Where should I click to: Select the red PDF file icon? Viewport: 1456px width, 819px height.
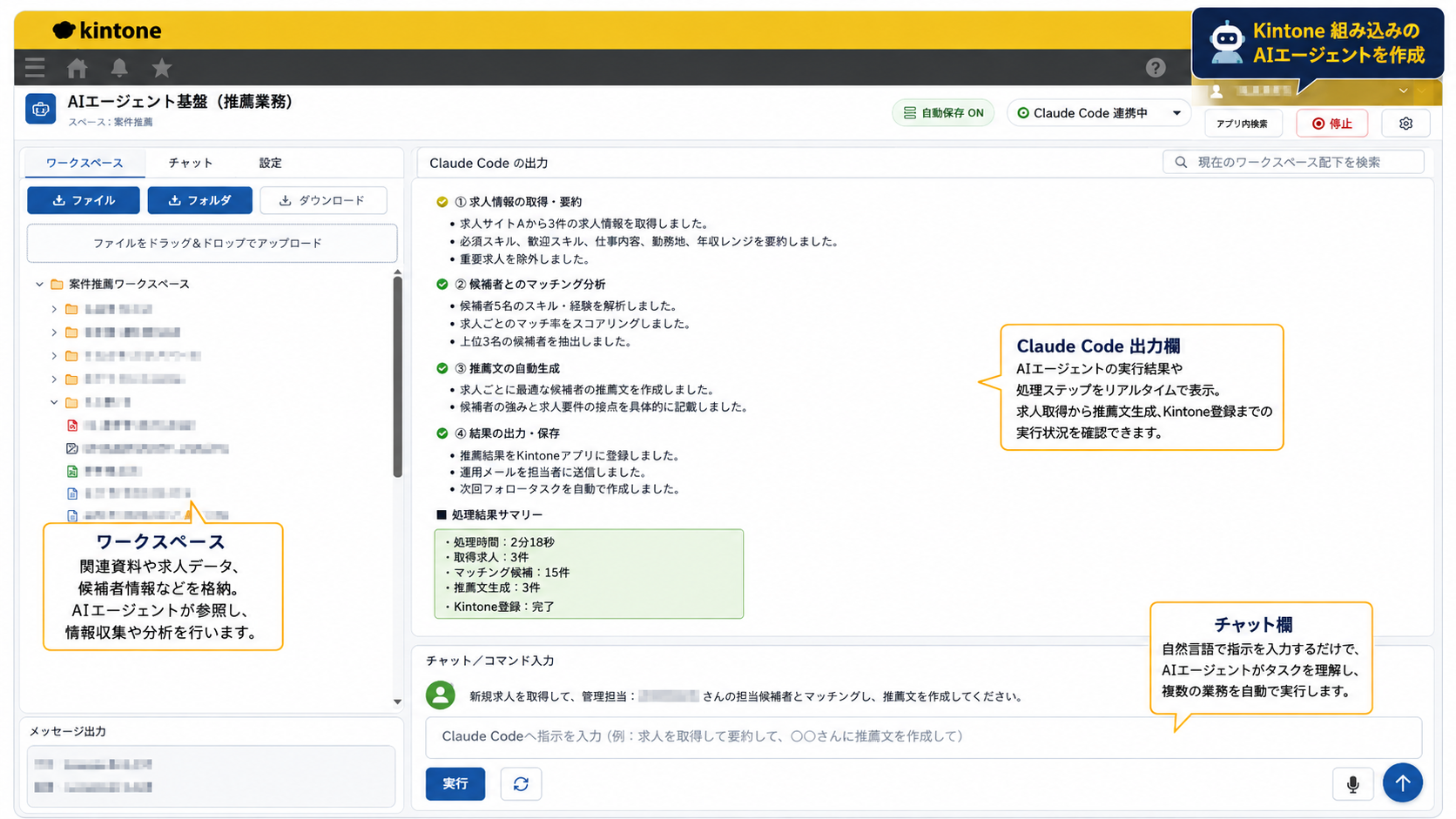click(72, 425)
